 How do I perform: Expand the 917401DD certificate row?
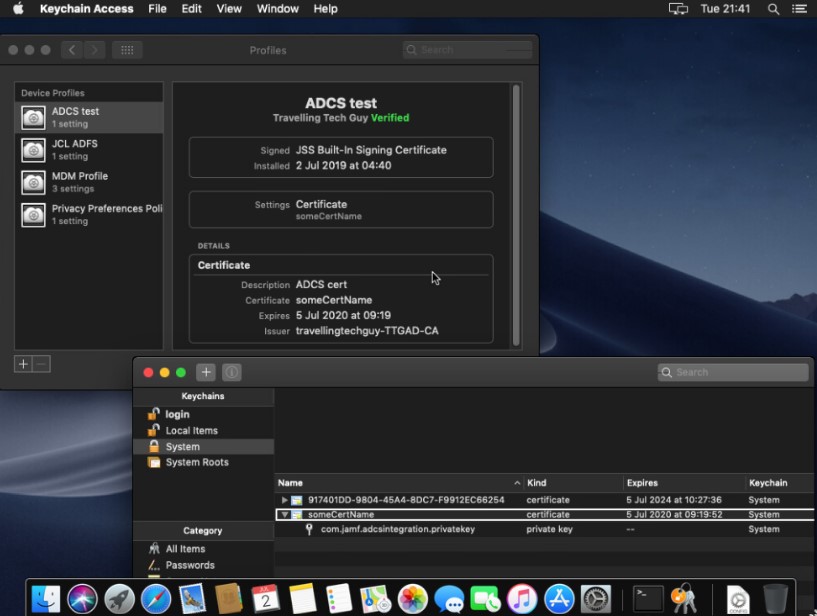click(x=284, y=500)
